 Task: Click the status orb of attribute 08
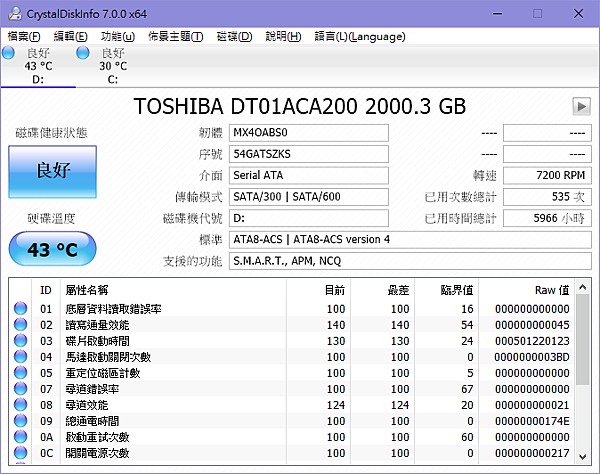20,405
